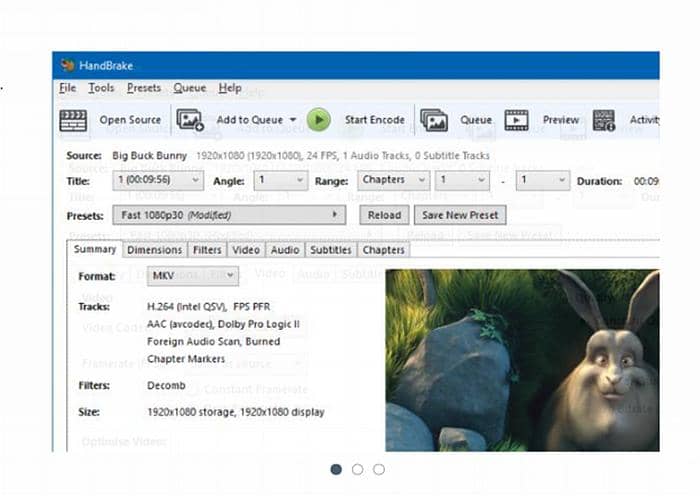
Task: Click the Duration value 00:09
Action: (x=646, y=181)
